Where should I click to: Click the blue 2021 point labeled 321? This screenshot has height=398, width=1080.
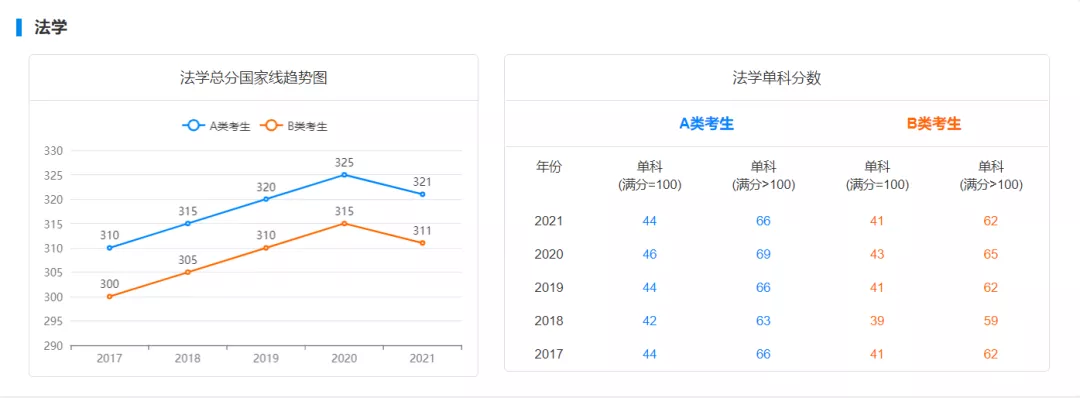click(422, 194)
